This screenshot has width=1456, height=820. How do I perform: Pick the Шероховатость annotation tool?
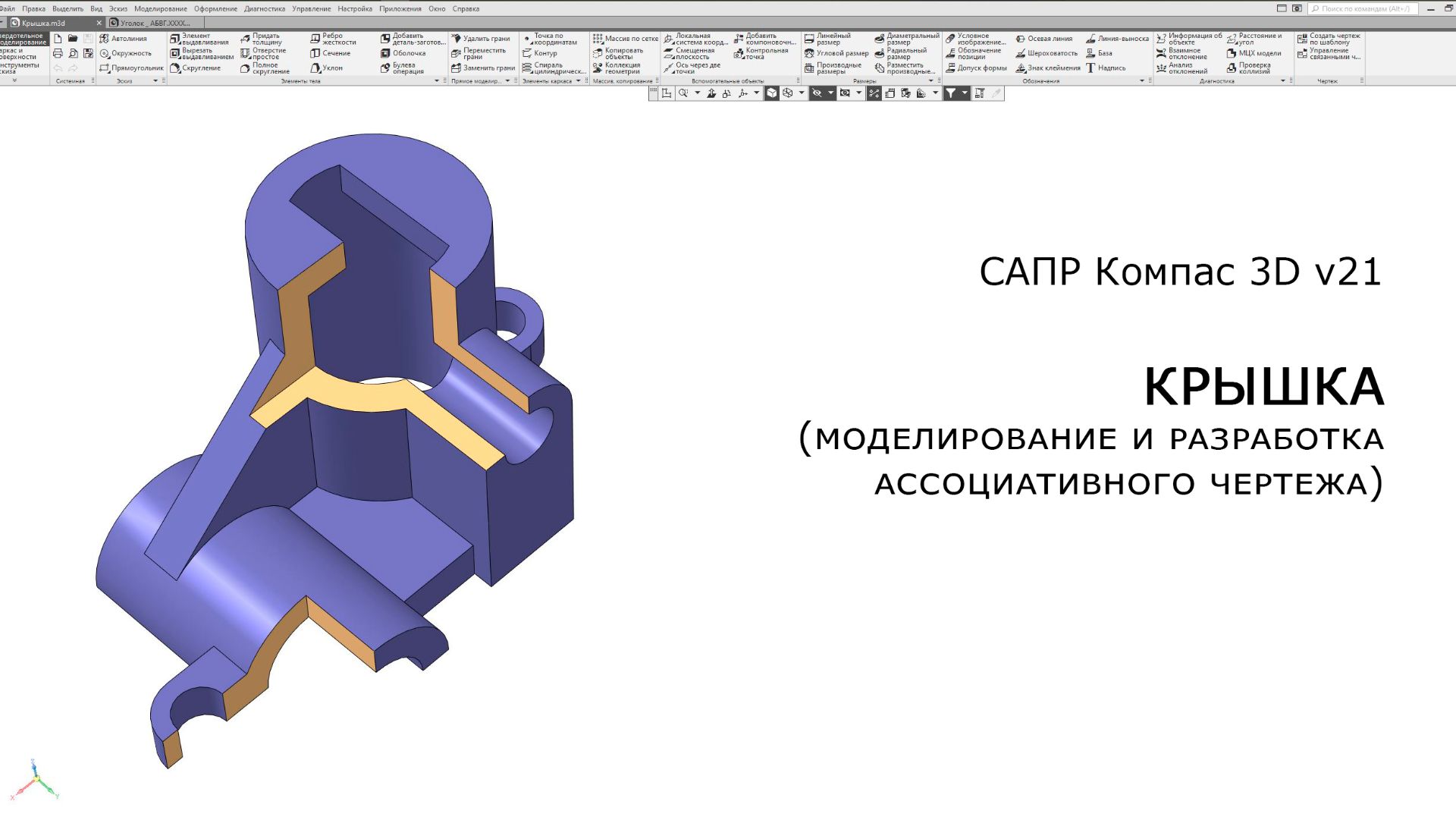click(1046, 53)
